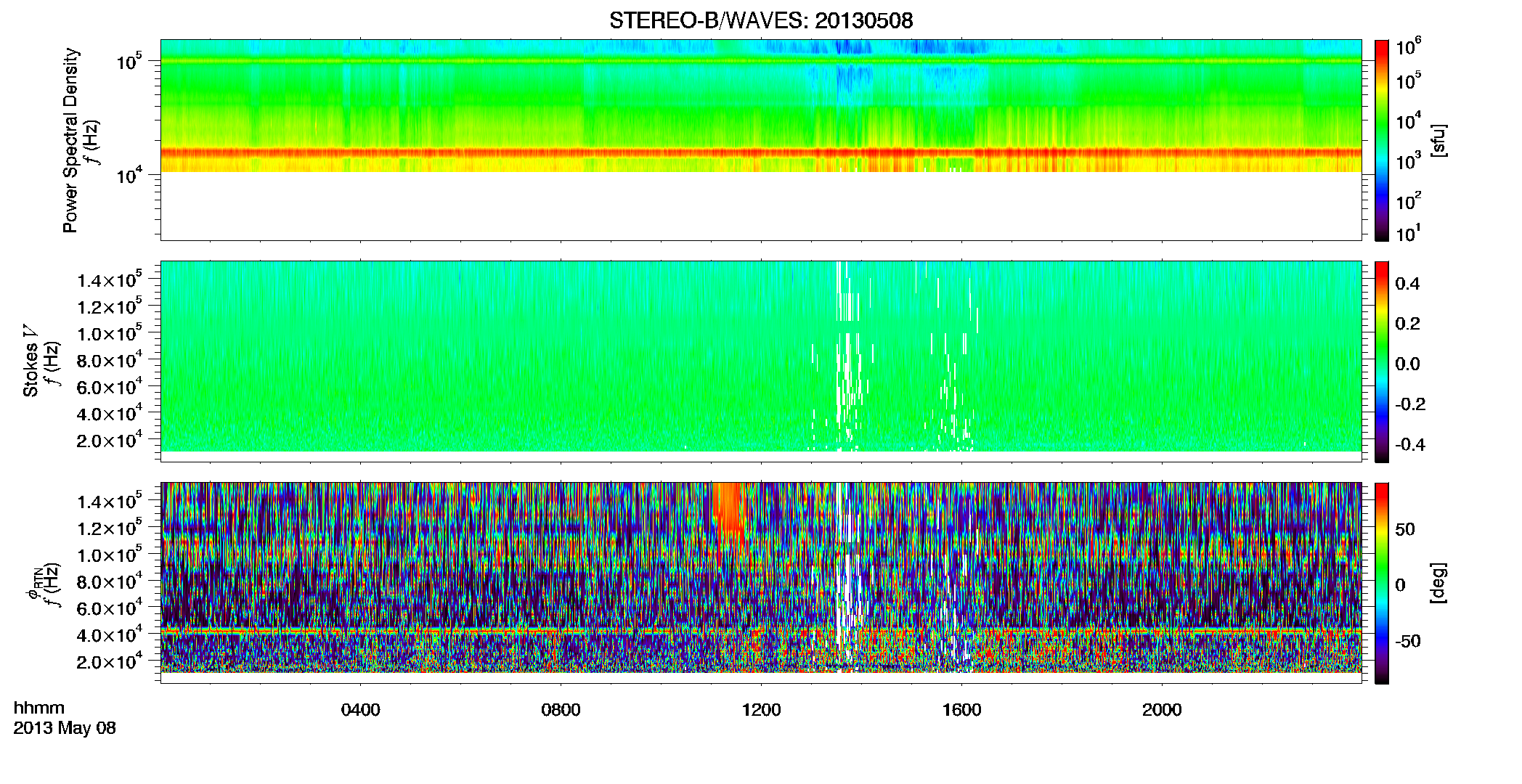Click the 2013 May 08 date label
The image size is (1522, 784).
coord(65,728)
